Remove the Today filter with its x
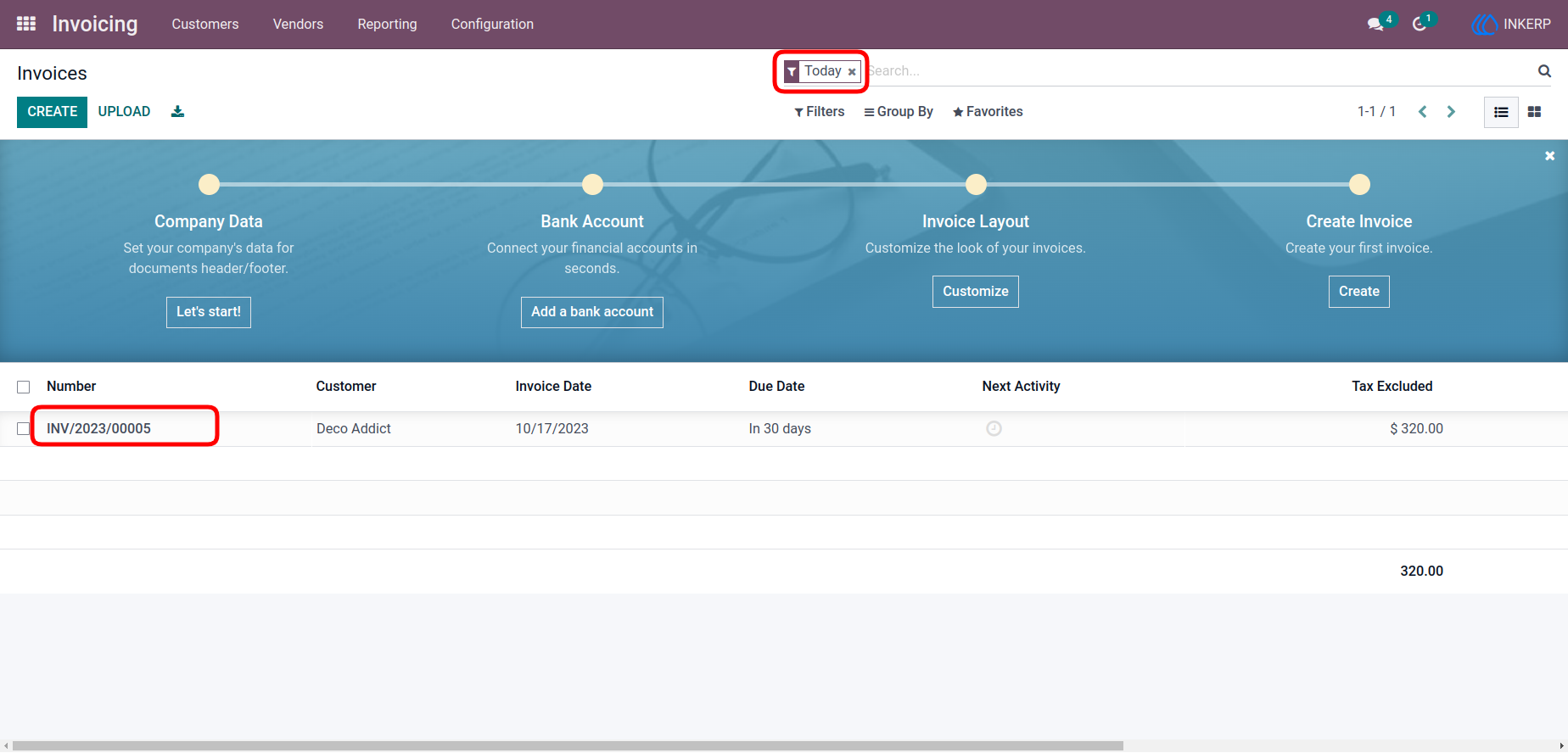 [852, 72]
